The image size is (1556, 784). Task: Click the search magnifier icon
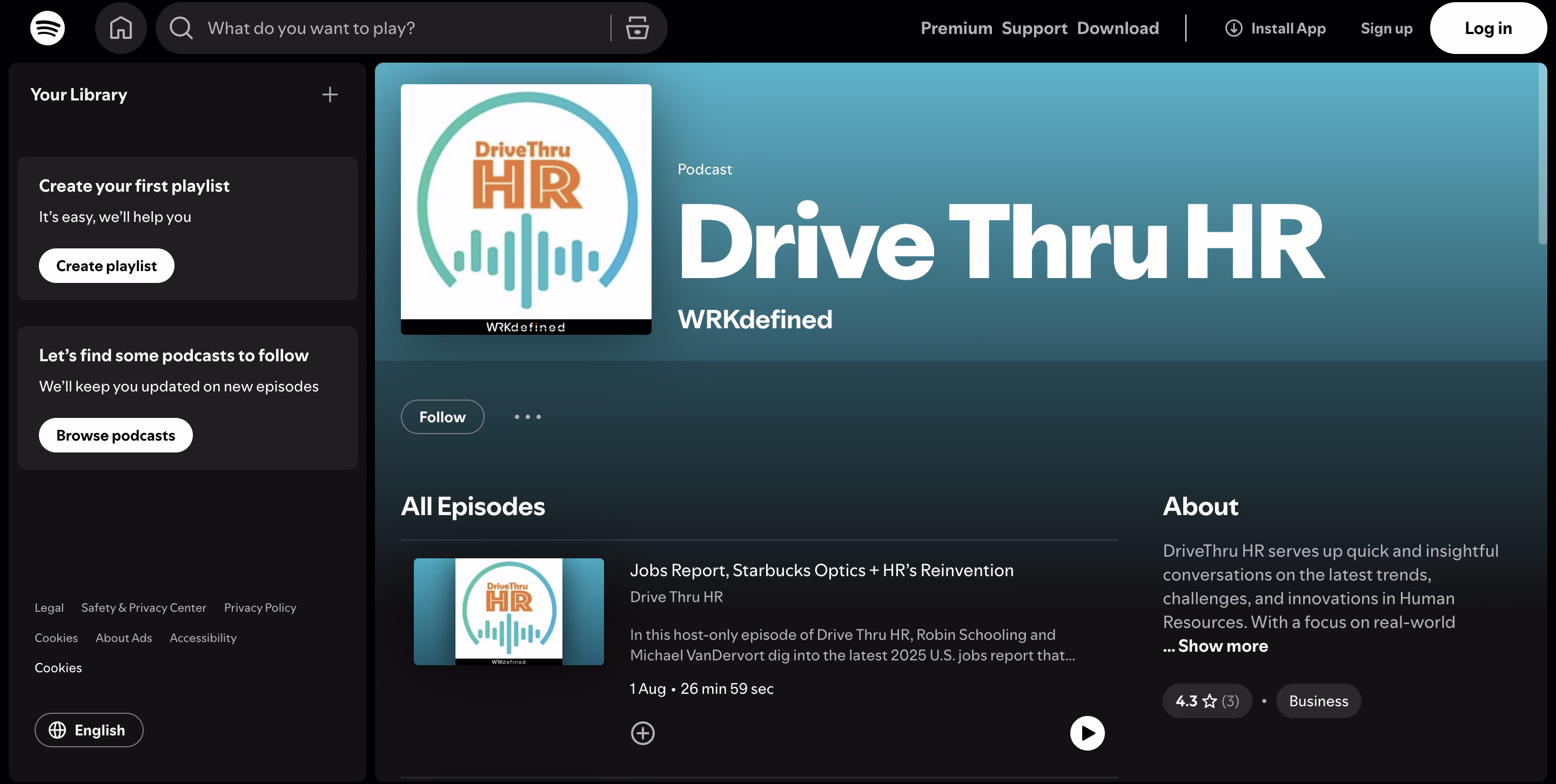tap(180, 28)
